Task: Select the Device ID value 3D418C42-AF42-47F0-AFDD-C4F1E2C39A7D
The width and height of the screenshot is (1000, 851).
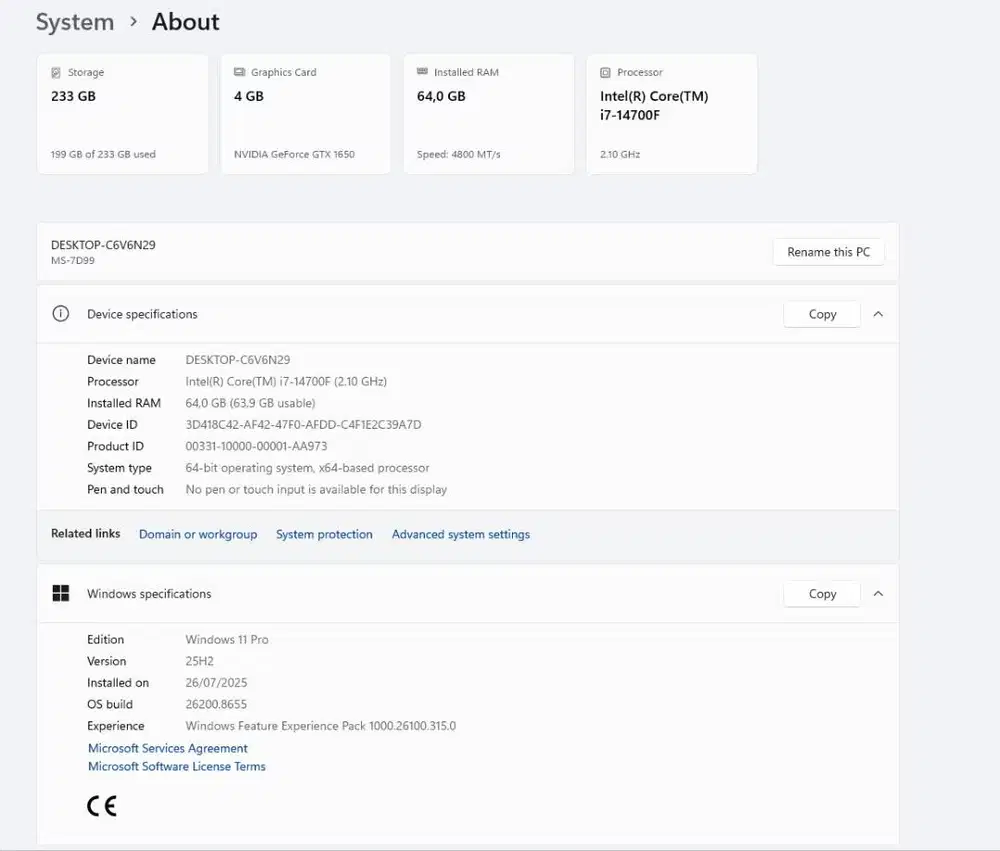Action: (x=303, y=424)
